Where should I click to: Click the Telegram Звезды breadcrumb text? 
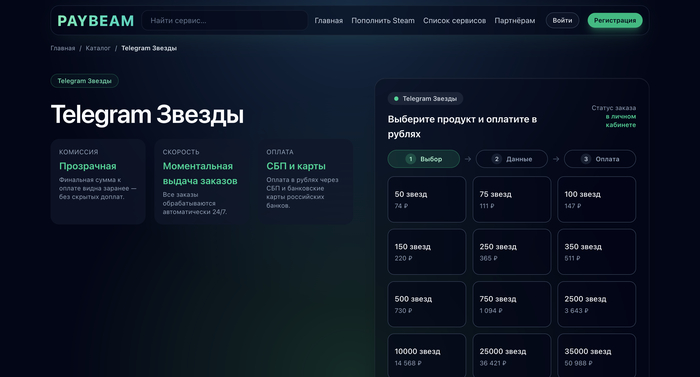[x=149, y=48]
